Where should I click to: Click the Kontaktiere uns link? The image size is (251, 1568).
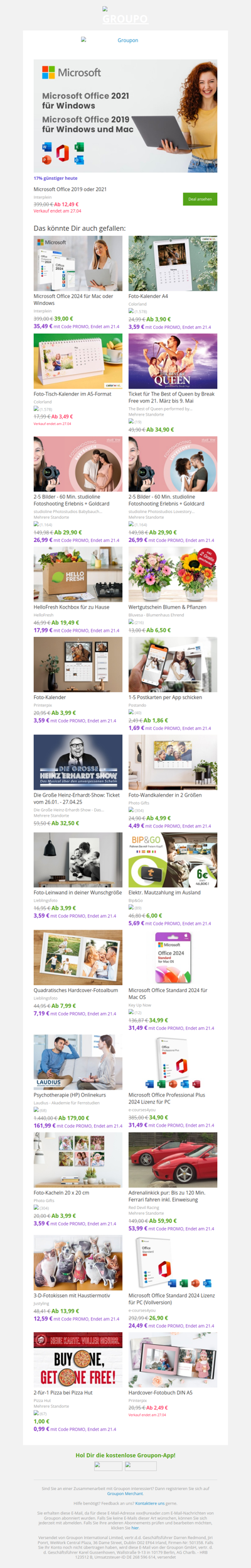point(150,1503)
